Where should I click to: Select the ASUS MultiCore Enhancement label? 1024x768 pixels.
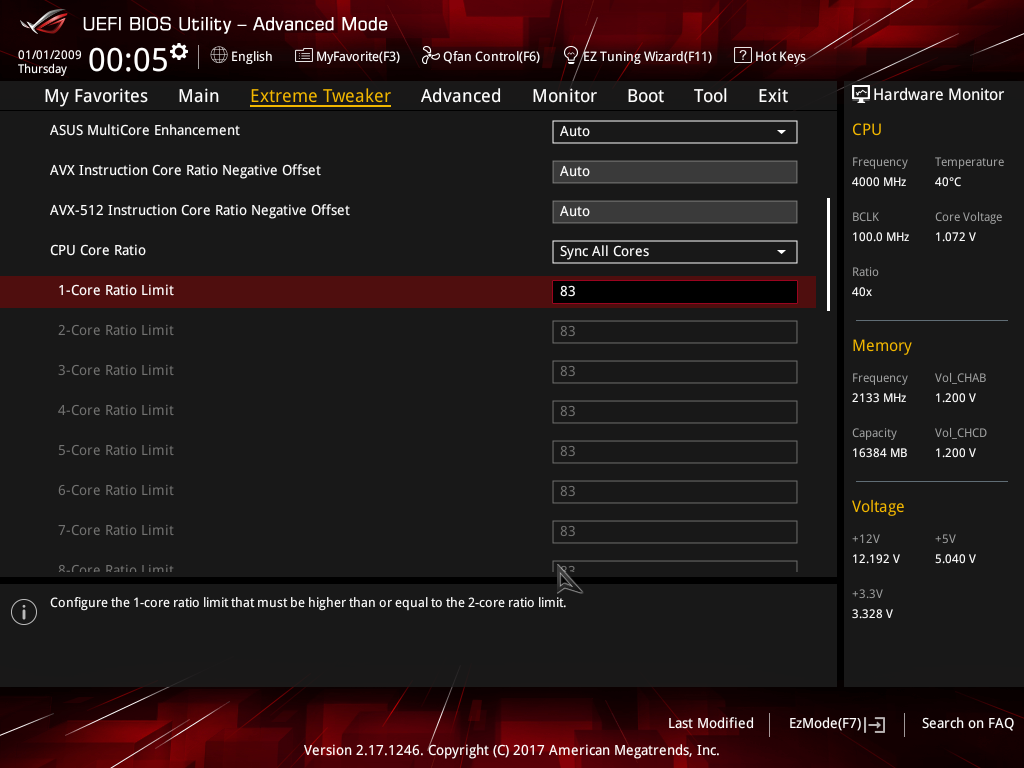[x=145, y=131]
